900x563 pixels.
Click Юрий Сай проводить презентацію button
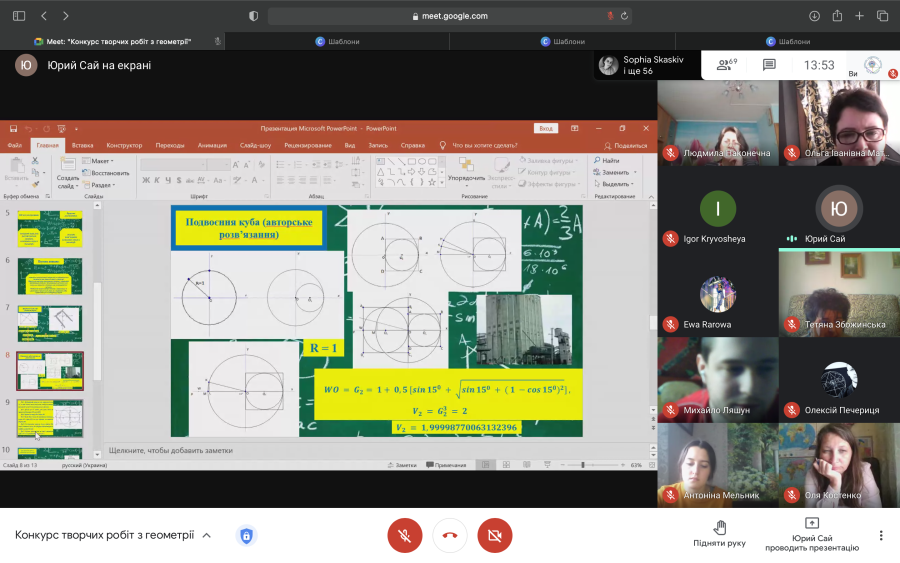(x=812, y=535)
